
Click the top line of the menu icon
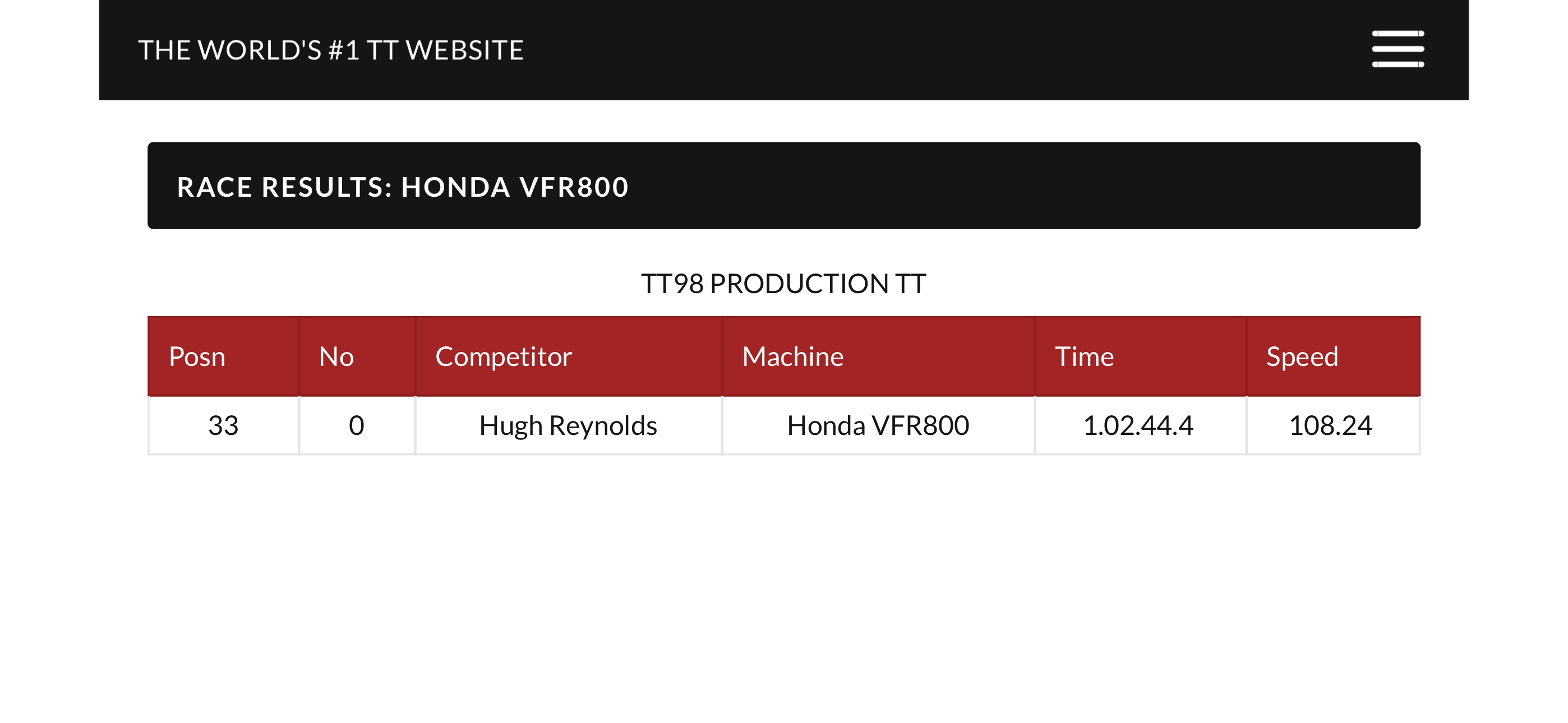pos(1398,34)
